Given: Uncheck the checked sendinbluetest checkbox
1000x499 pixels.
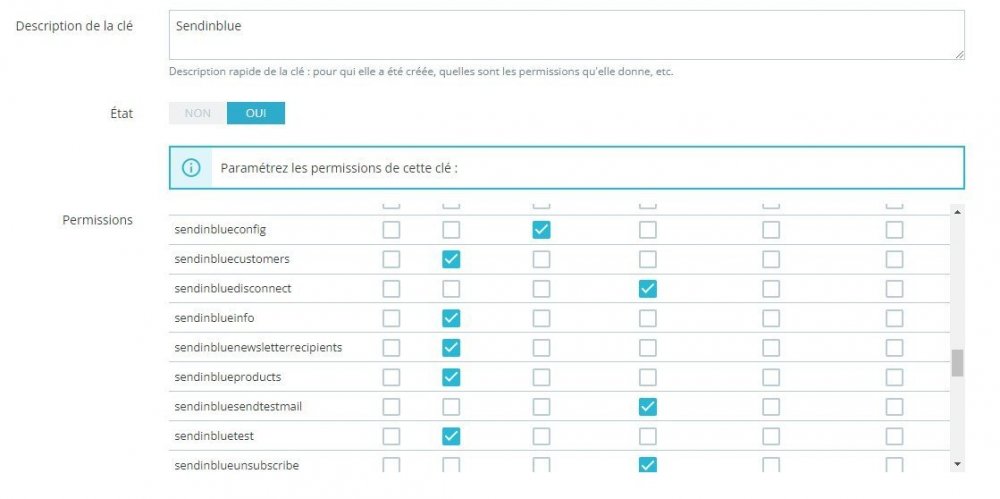Looking at the screenshot, I should pyautogui.click(x=451, y=436).
